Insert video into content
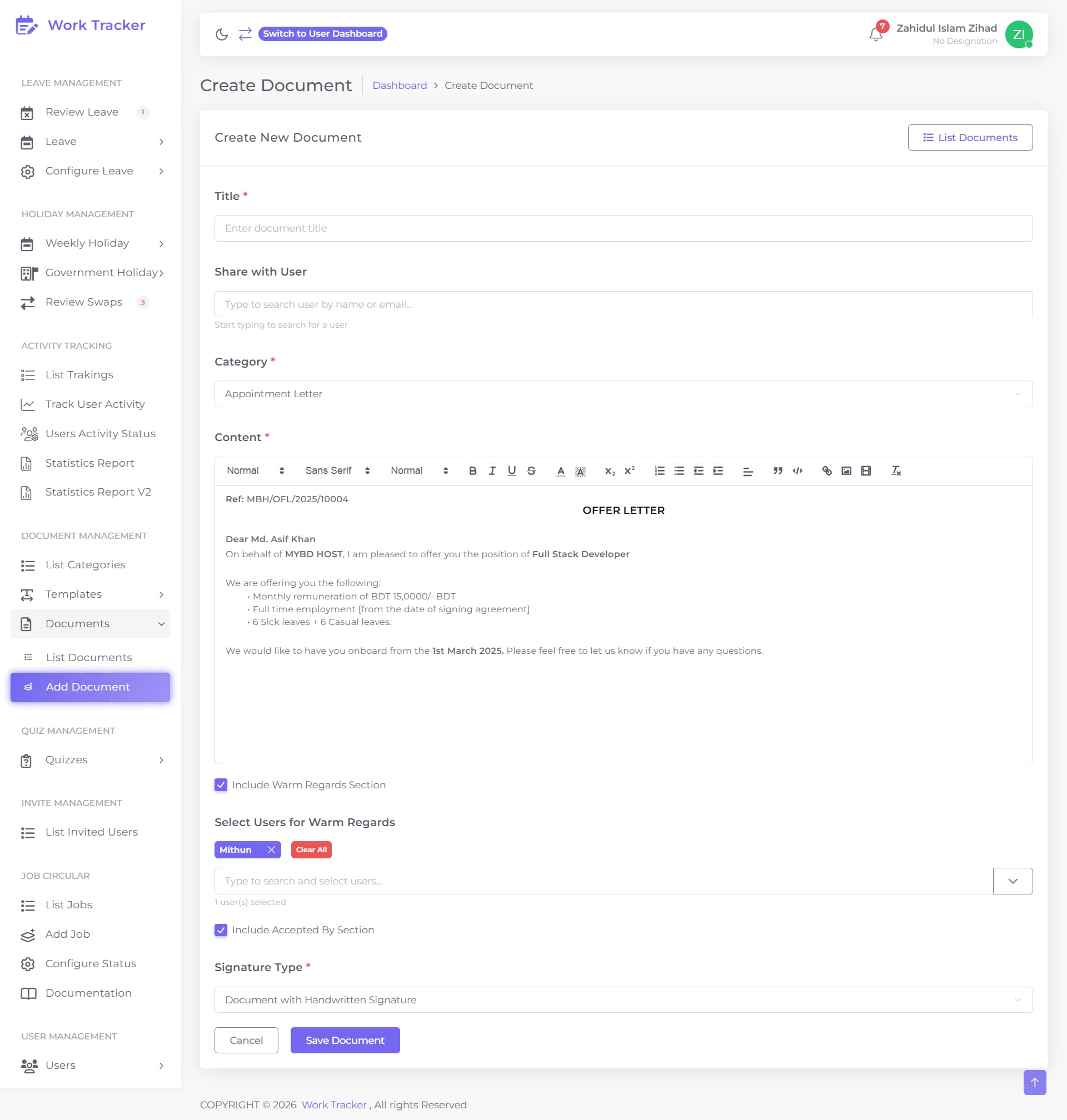This screenshot has height=1120, width=1067. pyautogui.click(x=866, y=471)
